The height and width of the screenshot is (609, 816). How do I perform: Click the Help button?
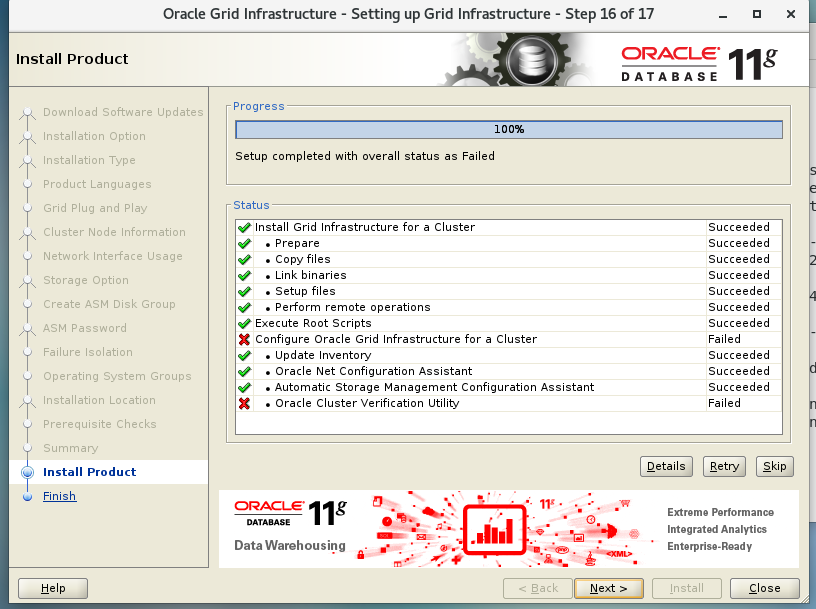pyautogui.click(x=53, y=588)
